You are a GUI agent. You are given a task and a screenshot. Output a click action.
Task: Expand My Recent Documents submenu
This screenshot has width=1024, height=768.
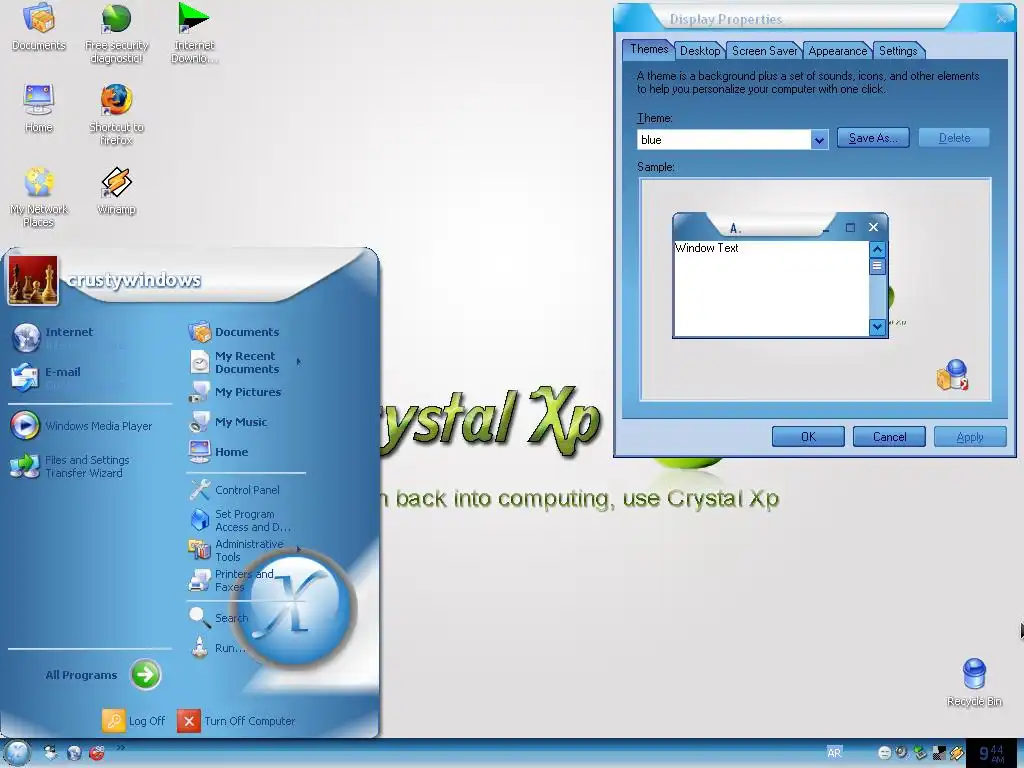(246, 362)
